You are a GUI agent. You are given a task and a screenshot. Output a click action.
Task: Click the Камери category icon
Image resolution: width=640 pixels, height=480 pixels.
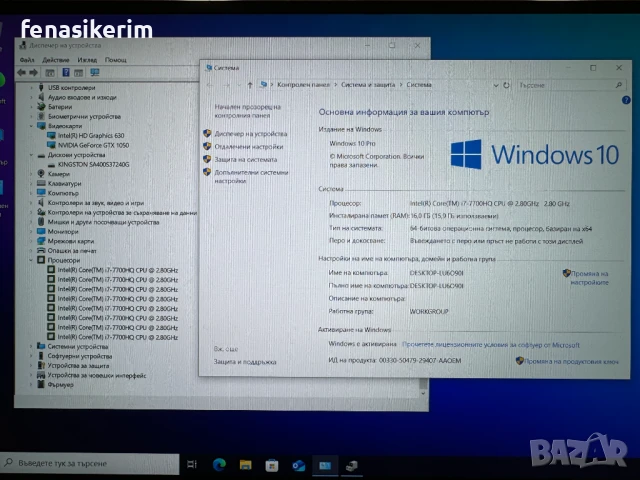tap(41, 173)
